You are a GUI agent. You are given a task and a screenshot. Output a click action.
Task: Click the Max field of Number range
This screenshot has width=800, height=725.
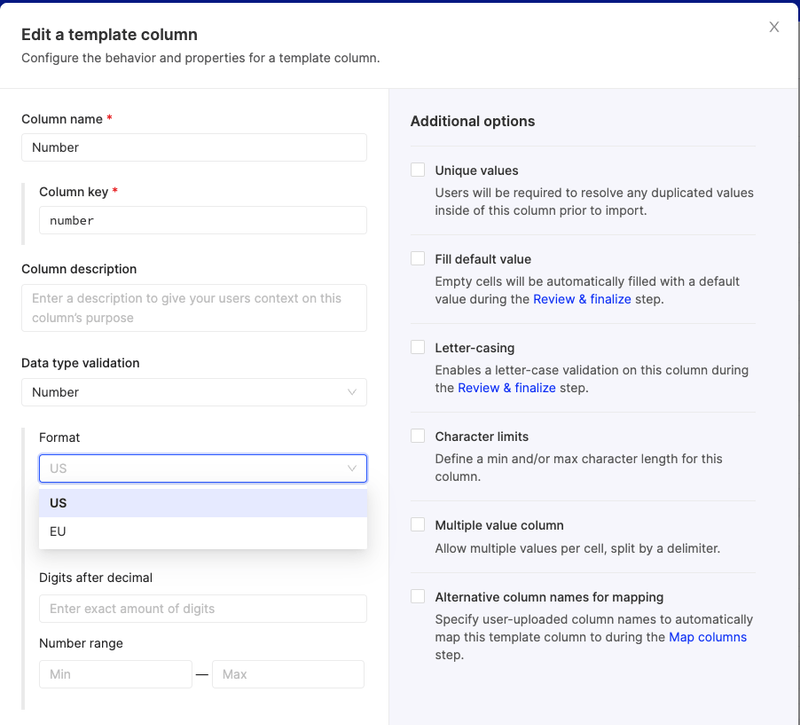pos(288,674)
